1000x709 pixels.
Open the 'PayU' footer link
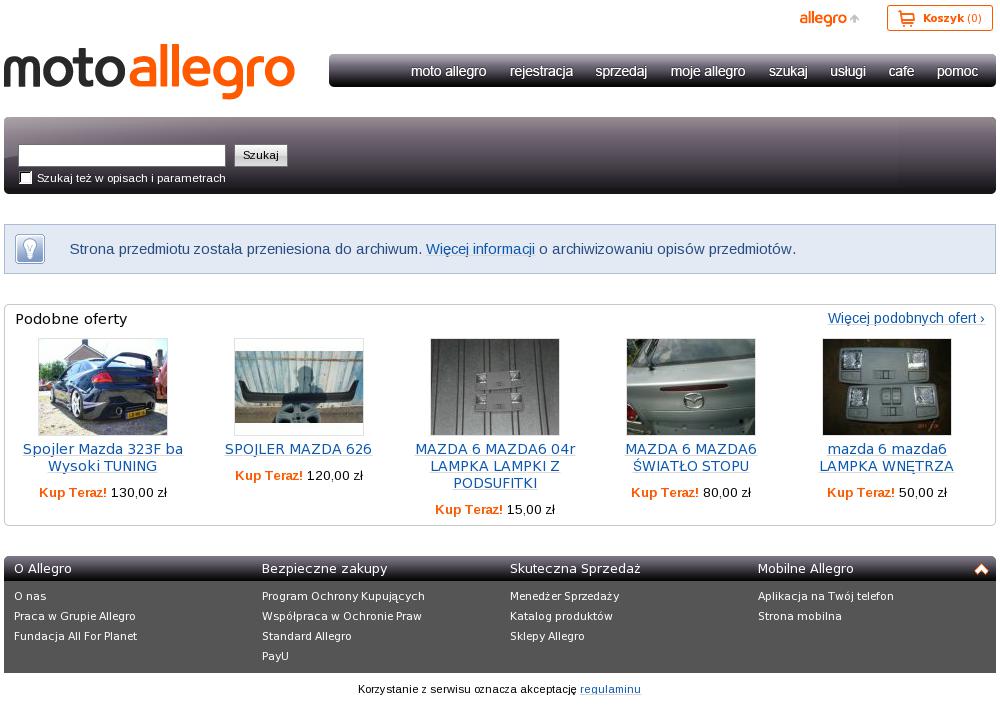pos(275,655)
